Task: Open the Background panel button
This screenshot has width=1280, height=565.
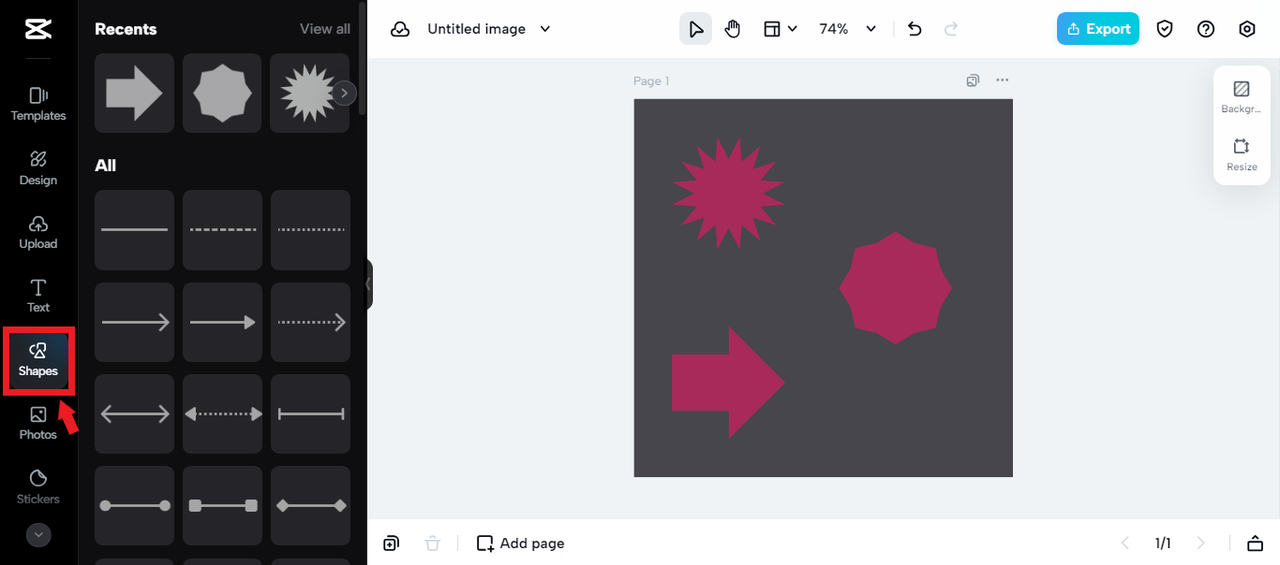Action: pyautogui.click(x=1242, y=97)
